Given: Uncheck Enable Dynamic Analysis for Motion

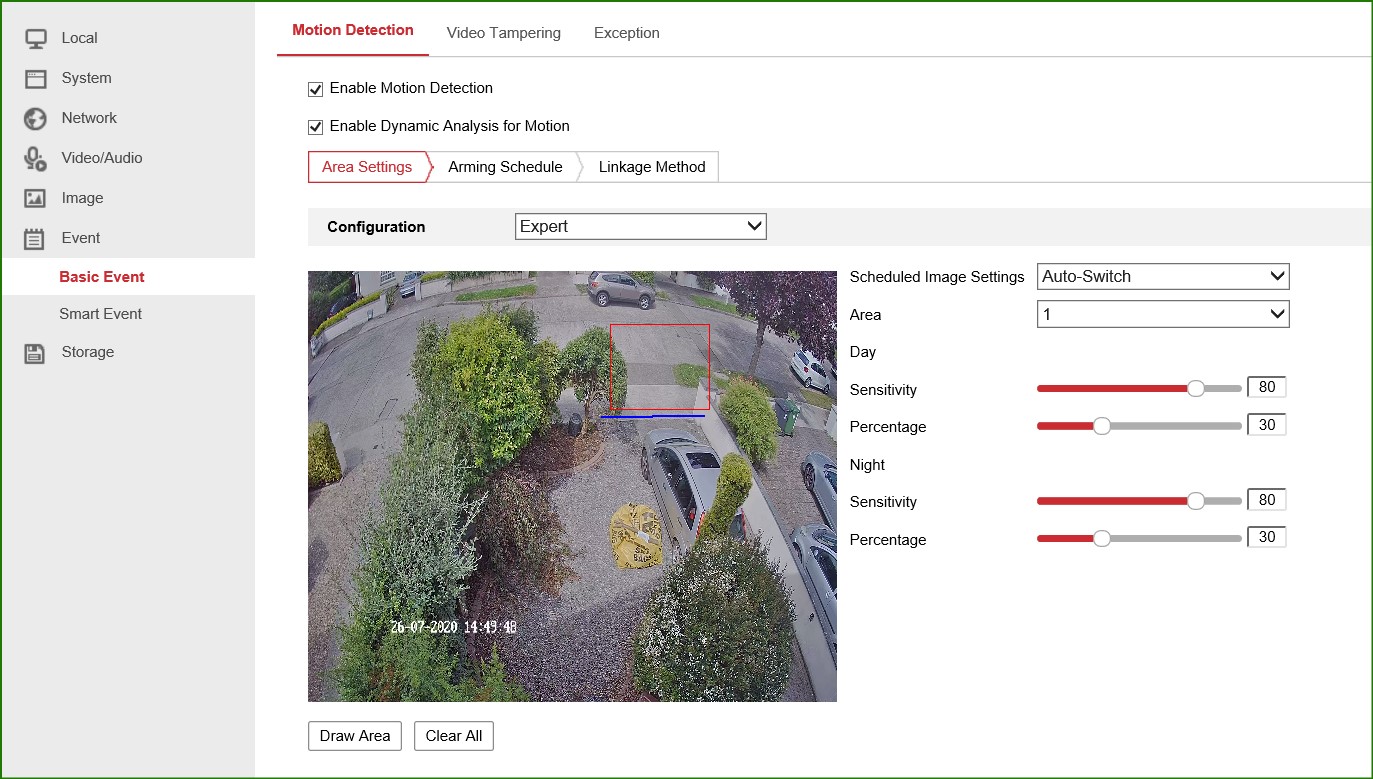Looking at the screenshot, I should tap(316, 127).
